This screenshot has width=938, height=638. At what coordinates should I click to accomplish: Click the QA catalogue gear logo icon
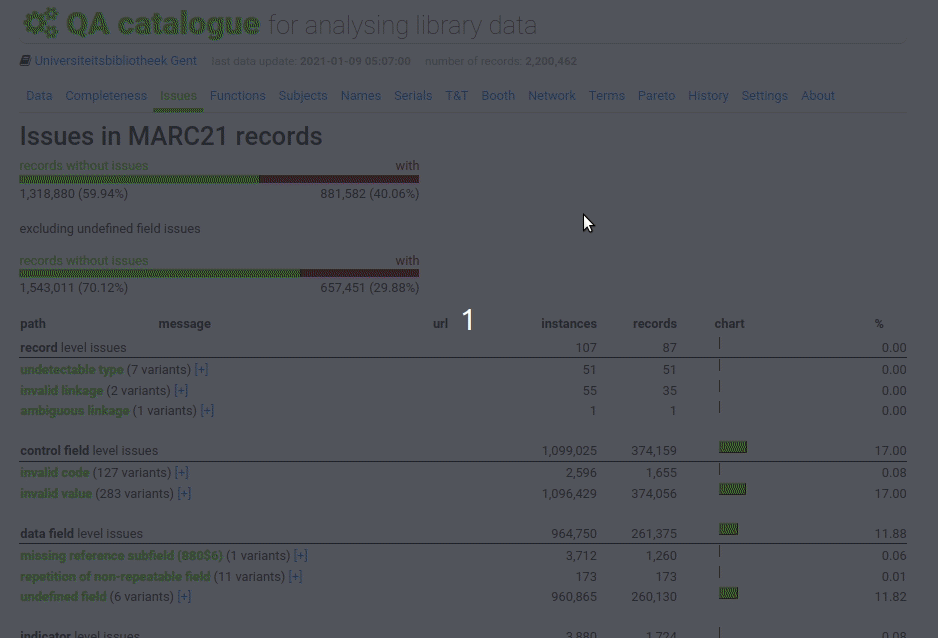point(41,24)
